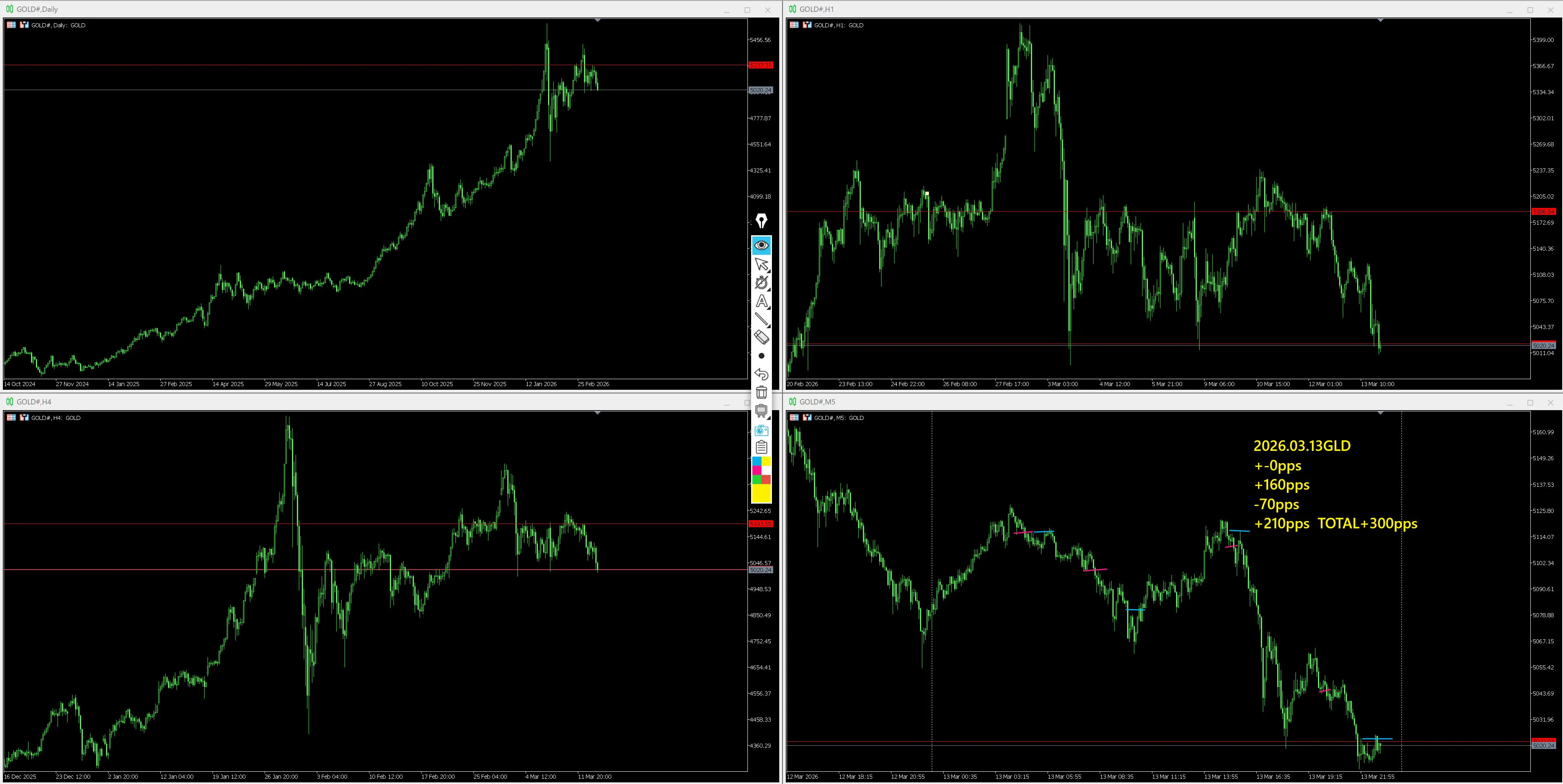The image size is (1563, 784).
Task: Click the chart shift triangle on the M5 chart
Action: (x=1380, y=413)
